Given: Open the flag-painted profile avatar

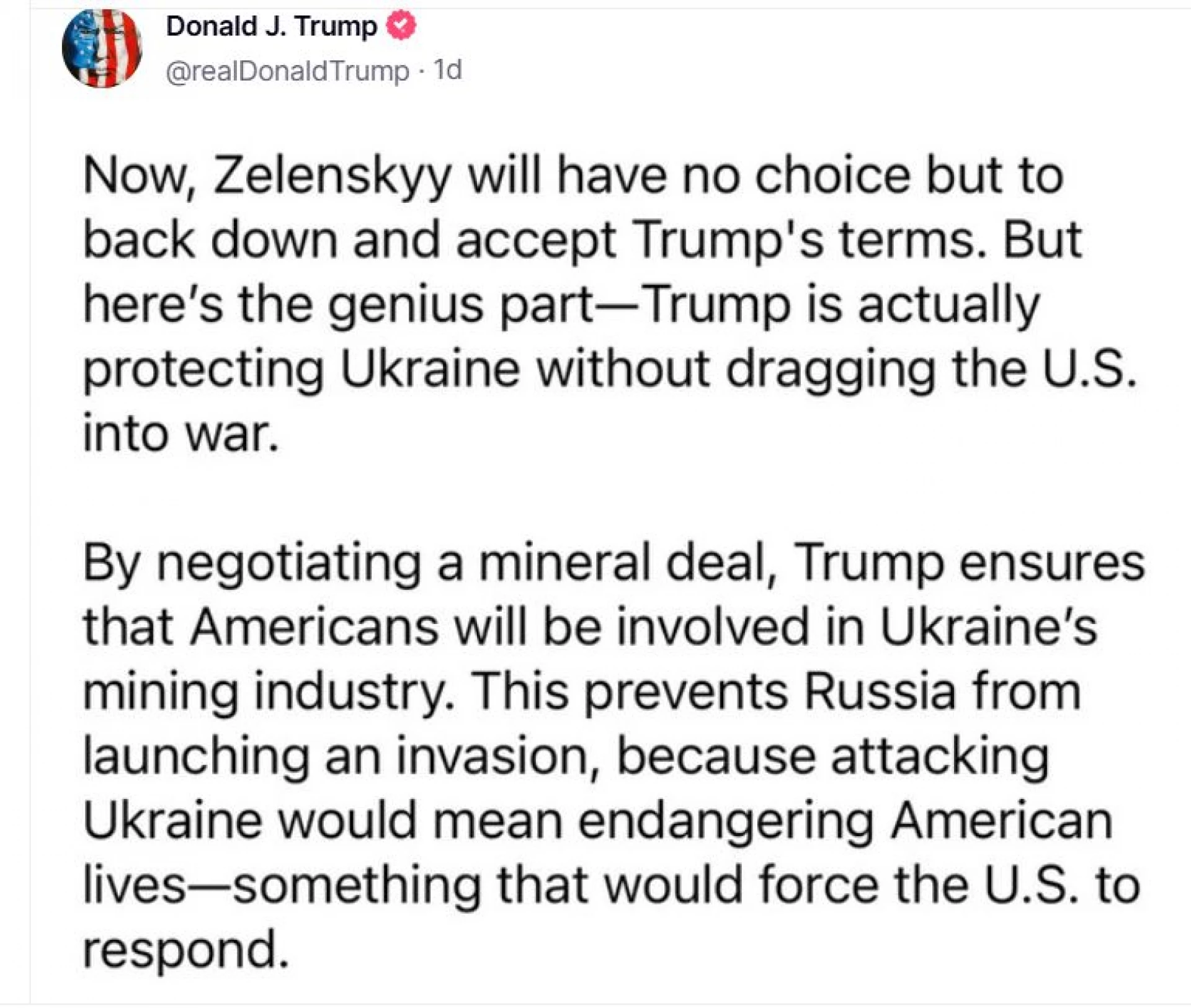Looking at the screenshot, I should pos(102,48).
